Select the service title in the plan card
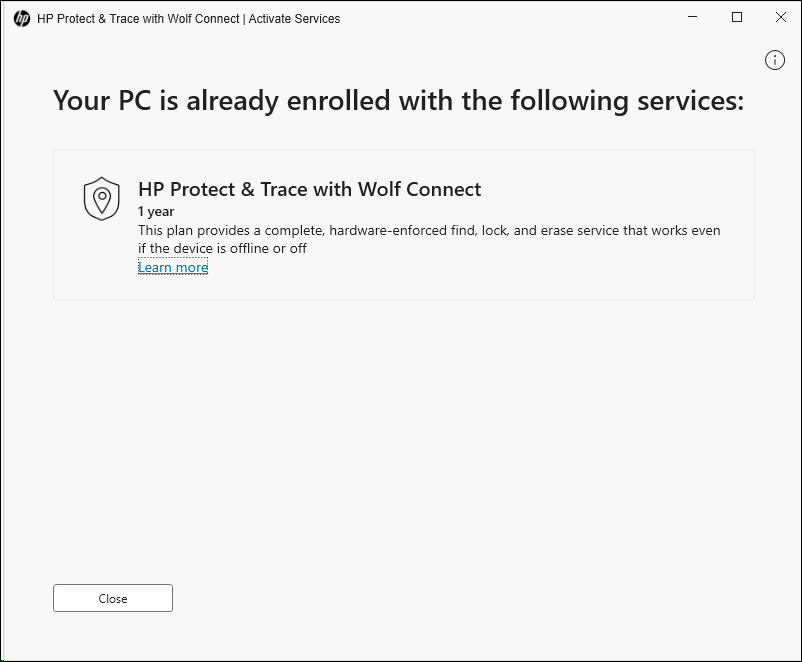Image resolution: width=802 pixels, height=662 pixels. coord(309,189)
